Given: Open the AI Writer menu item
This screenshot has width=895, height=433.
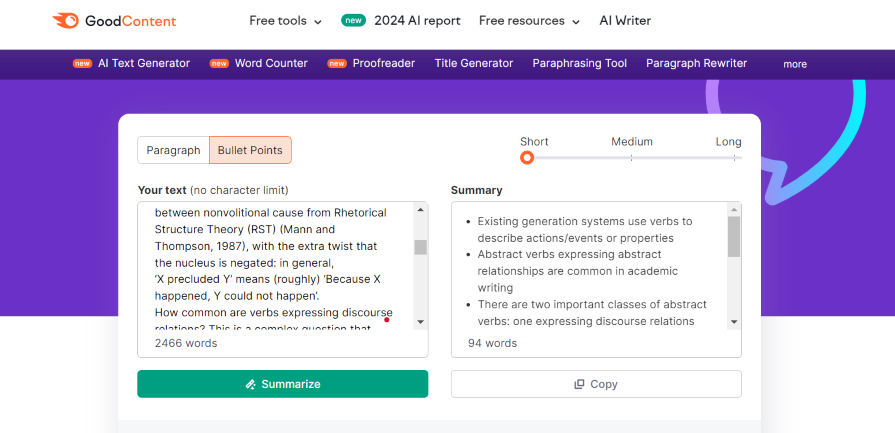Looking at the screenshot, I should [625, 21].
